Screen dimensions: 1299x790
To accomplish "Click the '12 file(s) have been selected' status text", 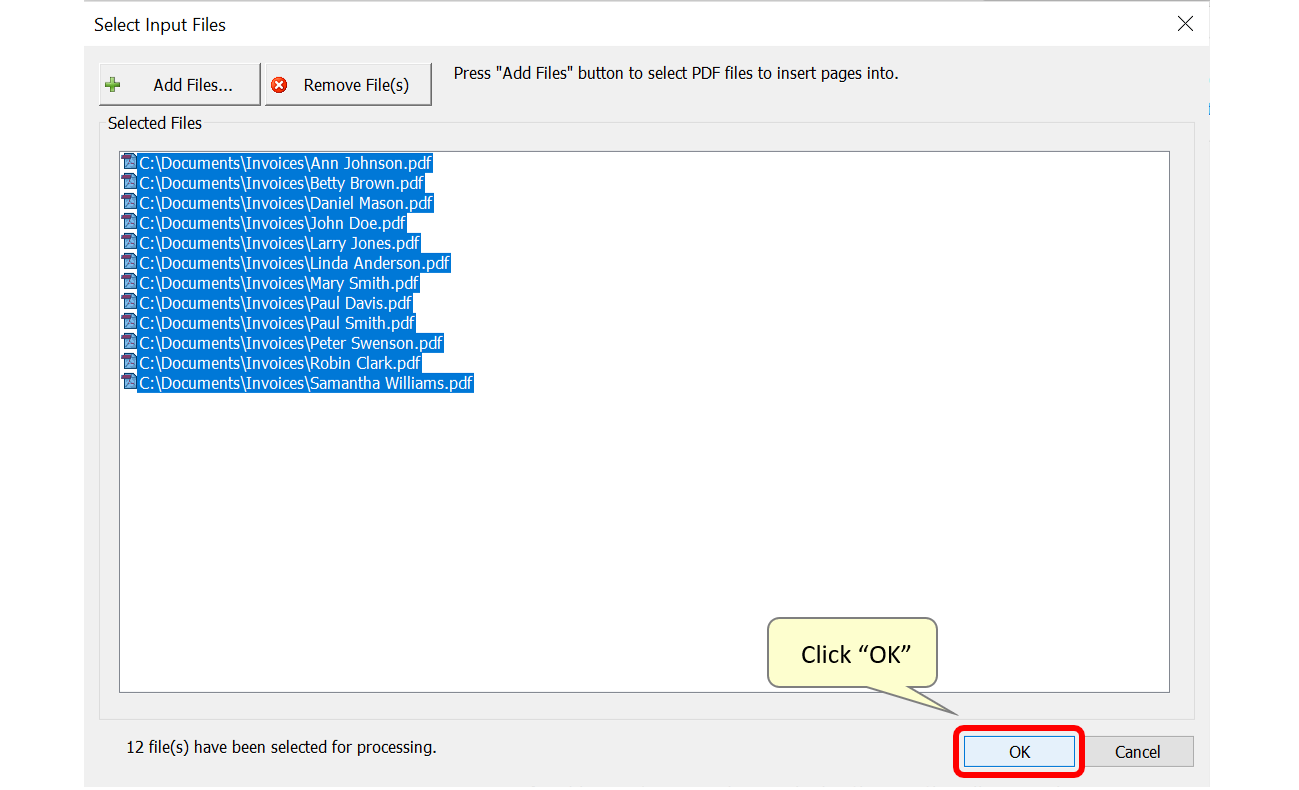I will [x=281, y=747].
